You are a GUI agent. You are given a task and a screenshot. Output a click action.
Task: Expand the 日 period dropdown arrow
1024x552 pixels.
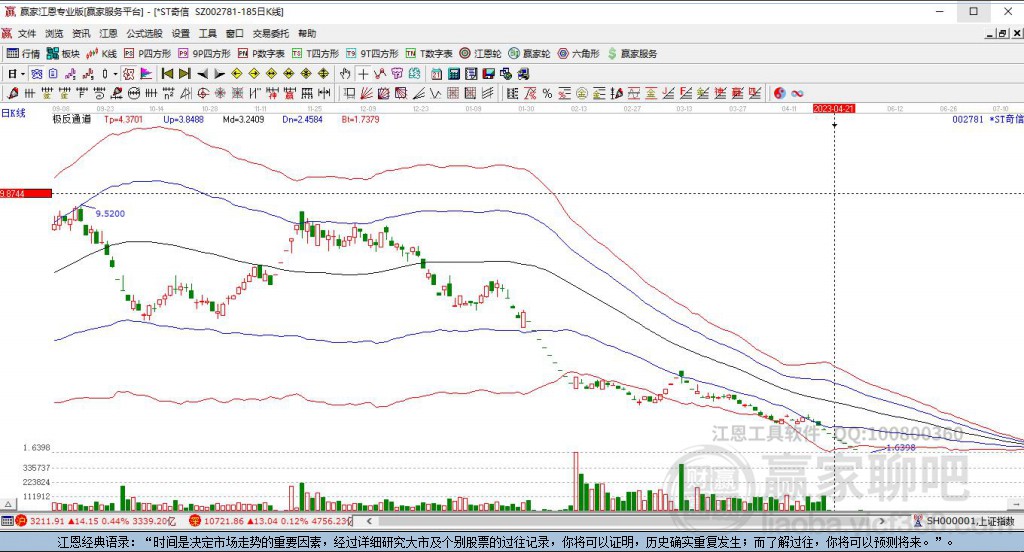22,74
